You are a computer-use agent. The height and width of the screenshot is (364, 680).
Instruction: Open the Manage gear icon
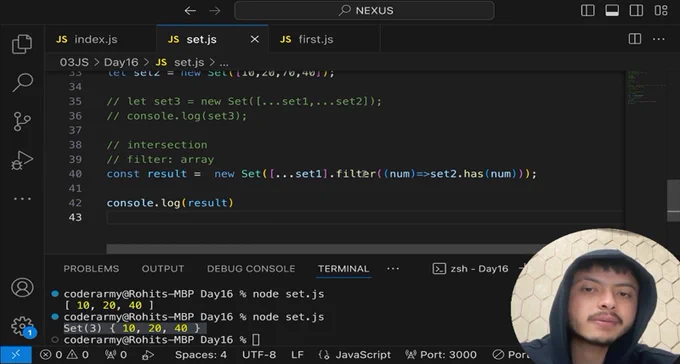22,326
